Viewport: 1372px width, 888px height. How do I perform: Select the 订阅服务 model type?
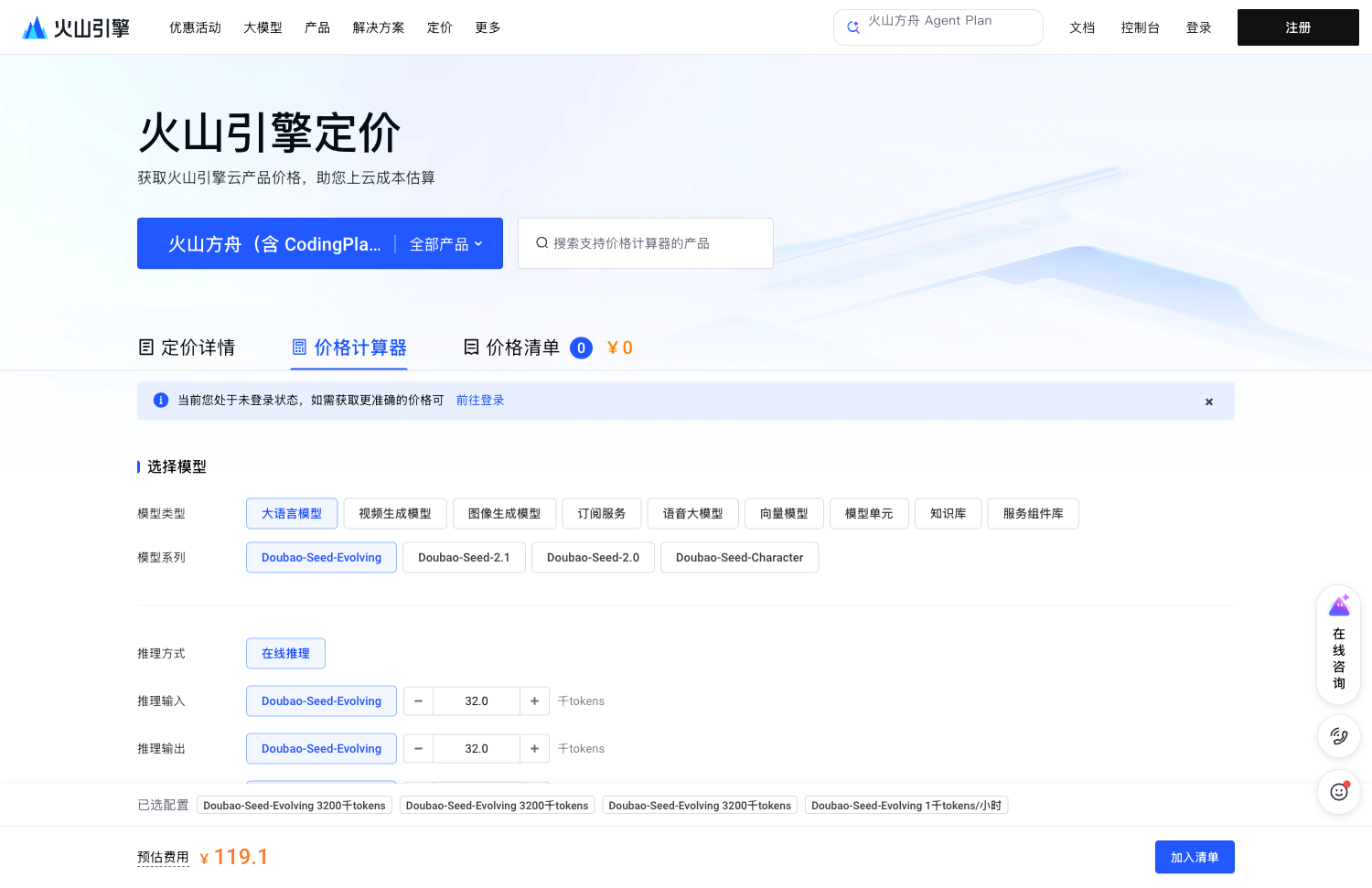[x=602, y=514]
